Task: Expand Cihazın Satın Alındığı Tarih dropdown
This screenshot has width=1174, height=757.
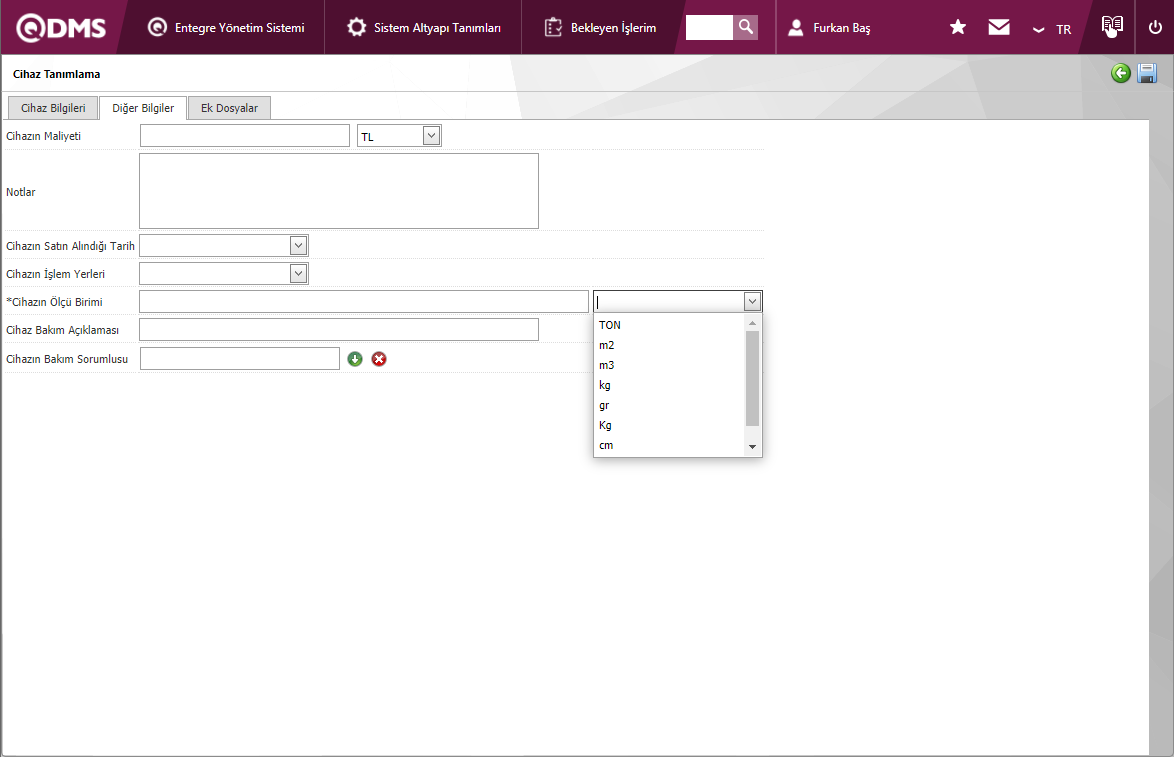Action: point(298,245)
